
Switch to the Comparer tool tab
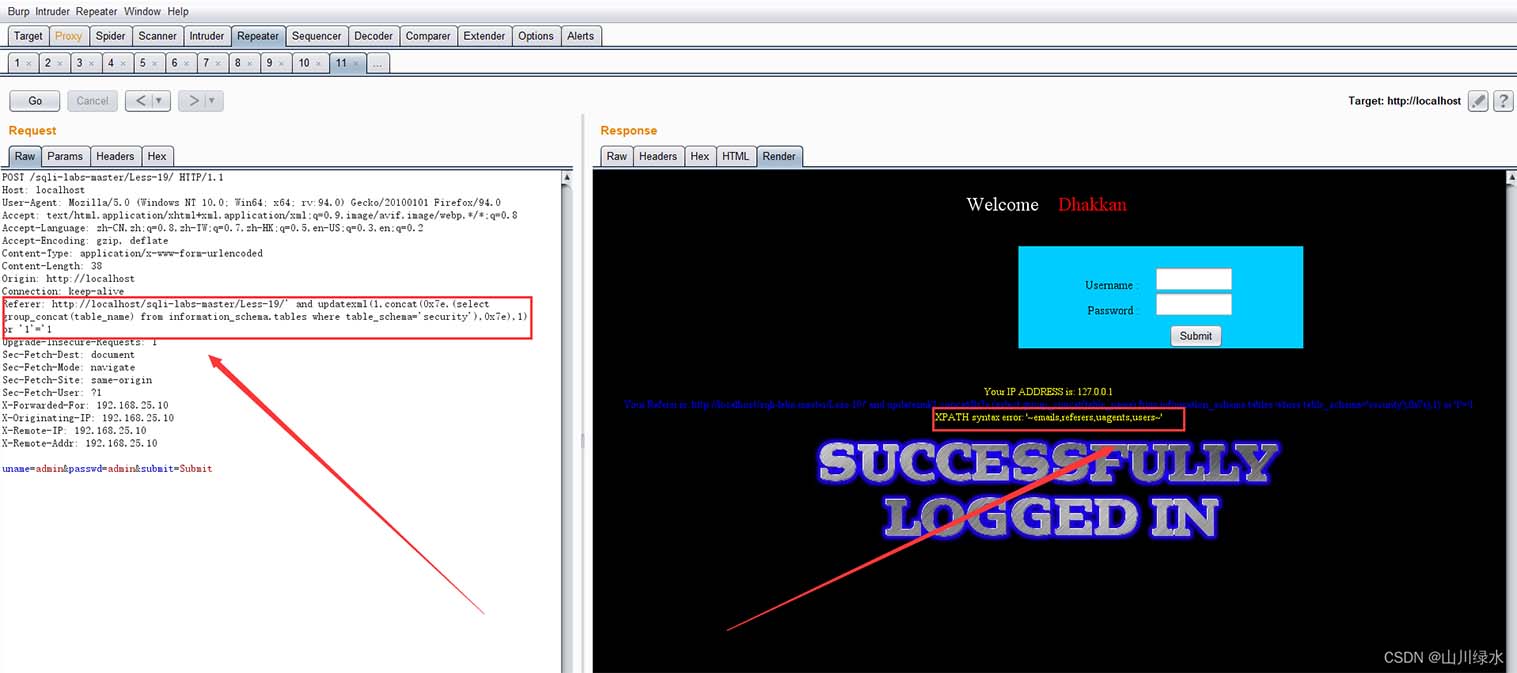pos(428,36)
